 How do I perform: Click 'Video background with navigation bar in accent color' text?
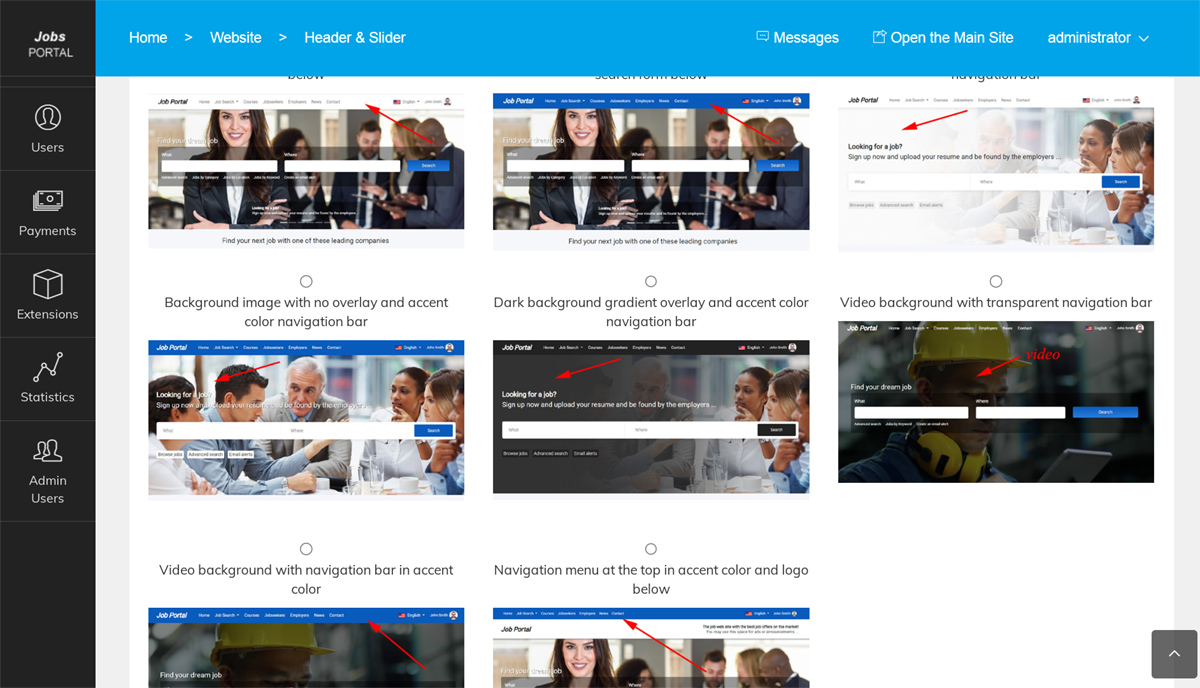click(x=306, y=579)
